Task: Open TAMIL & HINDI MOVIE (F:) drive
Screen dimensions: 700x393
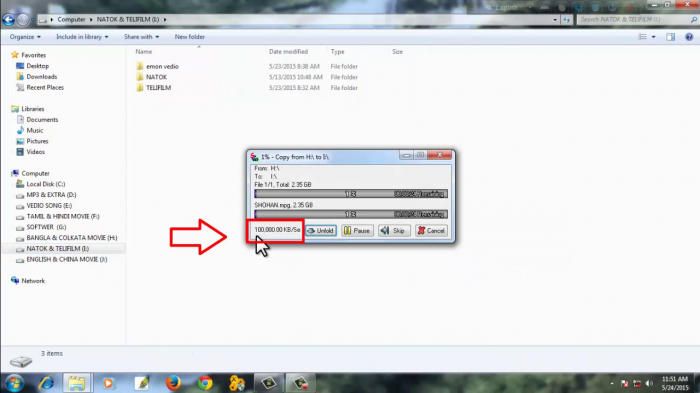Action: pos(62,216)
